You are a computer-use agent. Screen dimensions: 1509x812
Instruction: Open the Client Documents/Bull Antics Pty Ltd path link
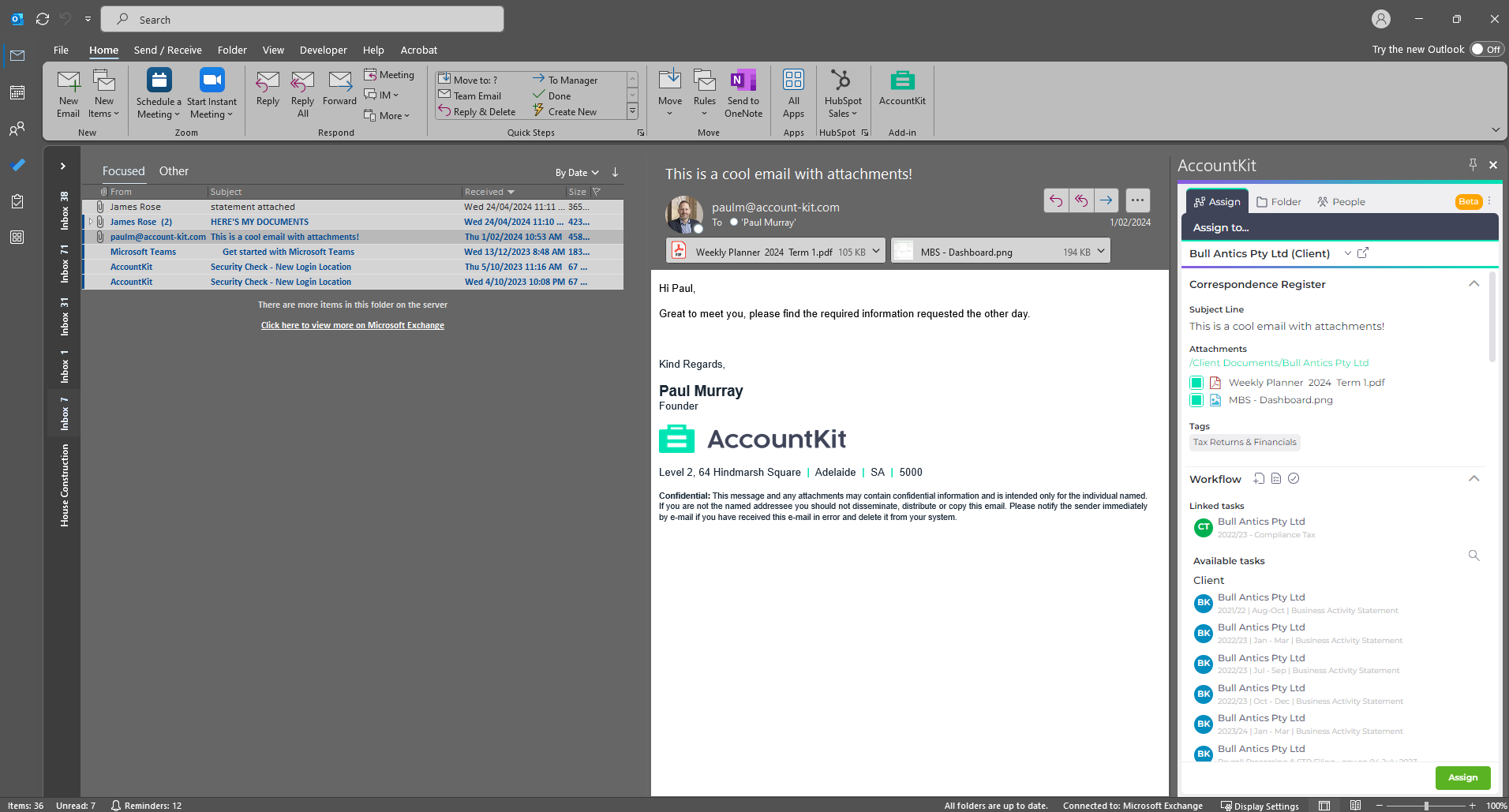(x=1279, y=363)
